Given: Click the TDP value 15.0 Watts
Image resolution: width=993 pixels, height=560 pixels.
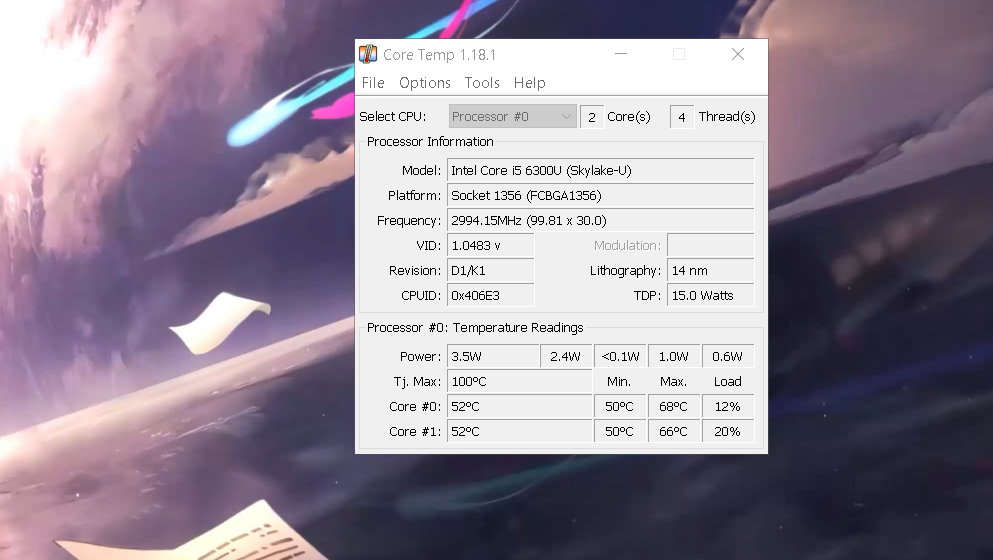Looking at the screenshot, I should click(x=711, y=296).
